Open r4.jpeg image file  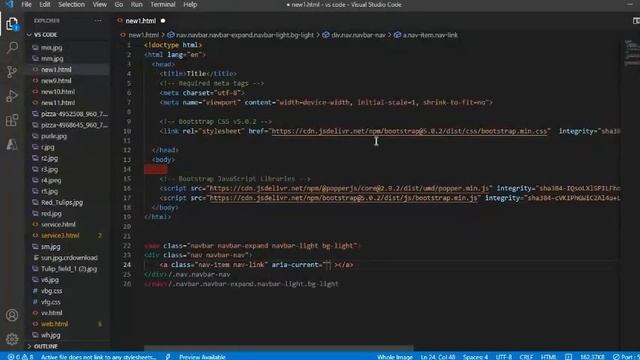click(x=51, y=180)
